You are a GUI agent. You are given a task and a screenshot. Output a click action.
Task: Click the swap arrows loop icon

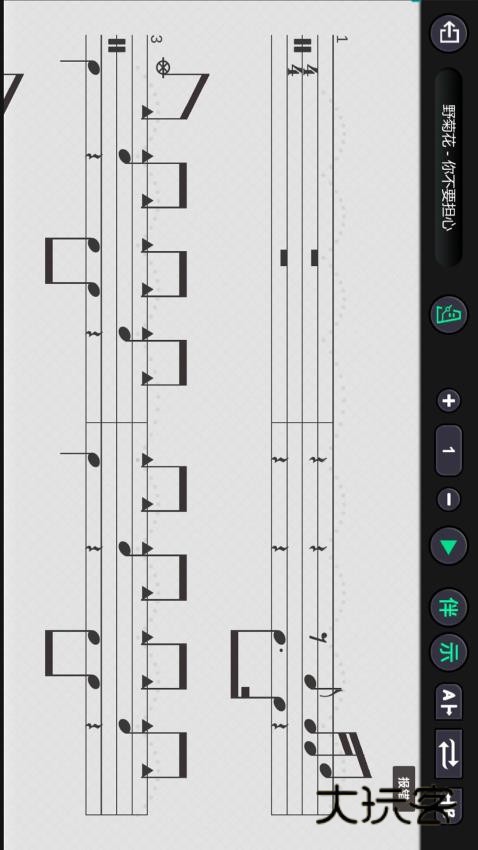[449, 754]
